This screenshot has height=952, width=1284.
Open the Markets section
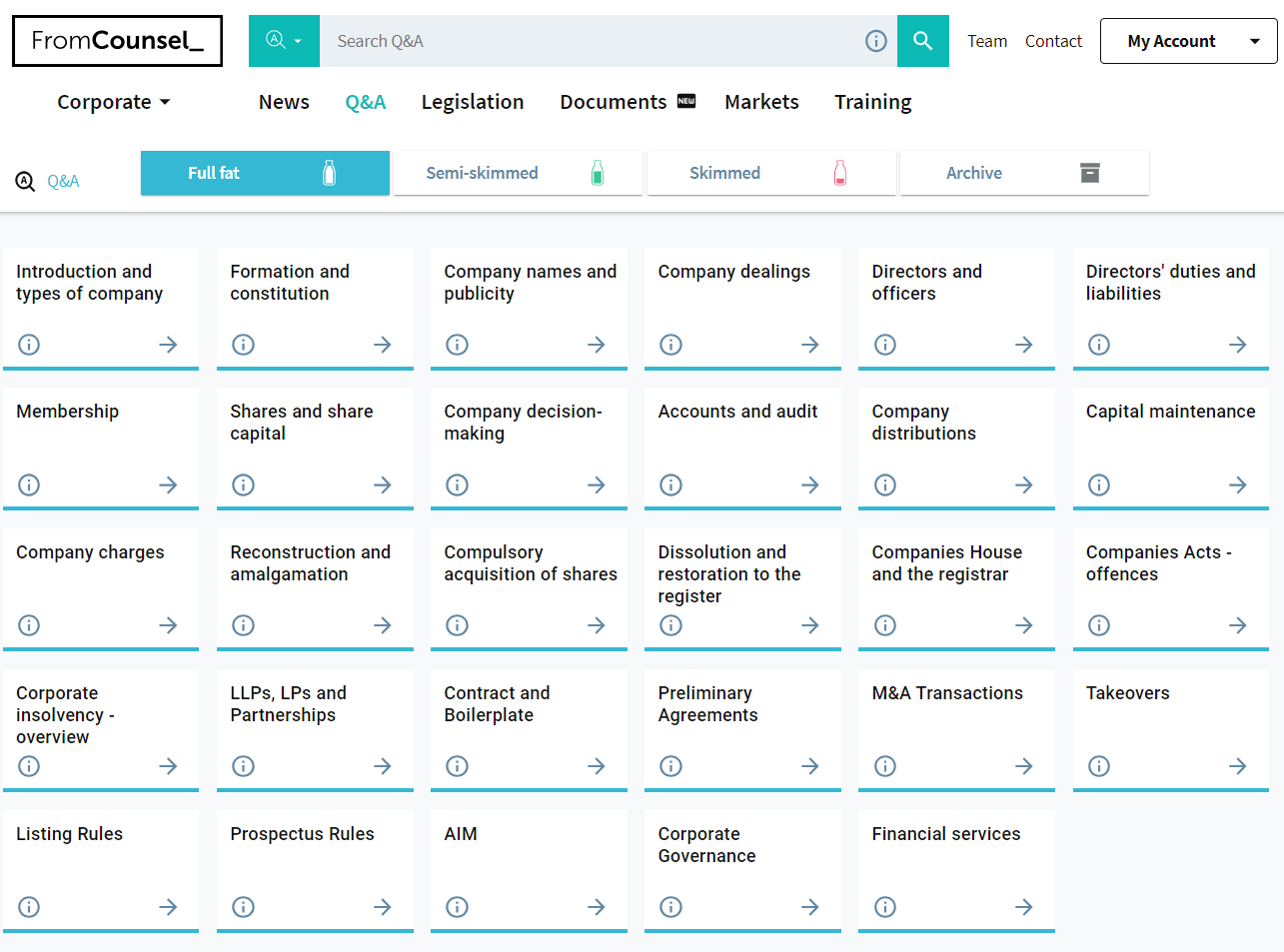[x=761, y=102]
